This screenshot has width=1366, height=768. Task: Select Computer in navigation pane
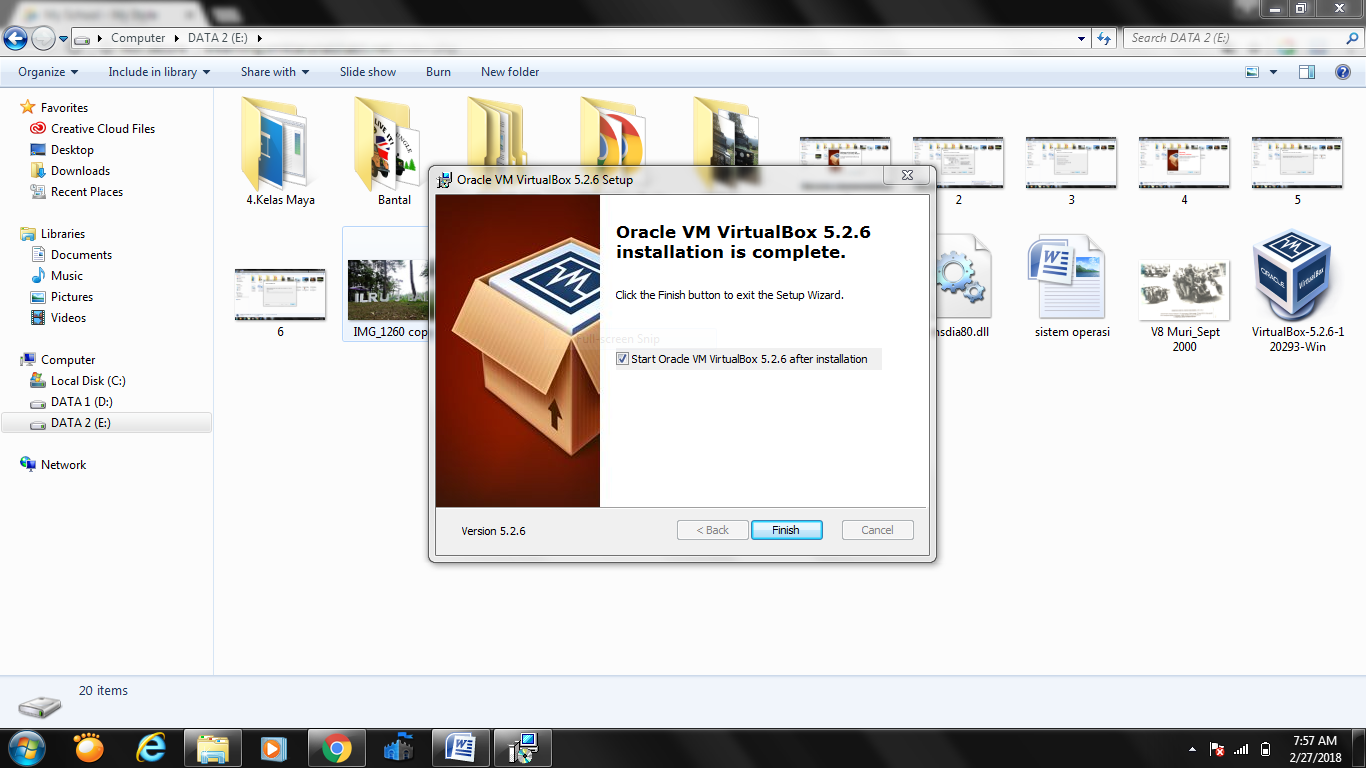[68, 360]
